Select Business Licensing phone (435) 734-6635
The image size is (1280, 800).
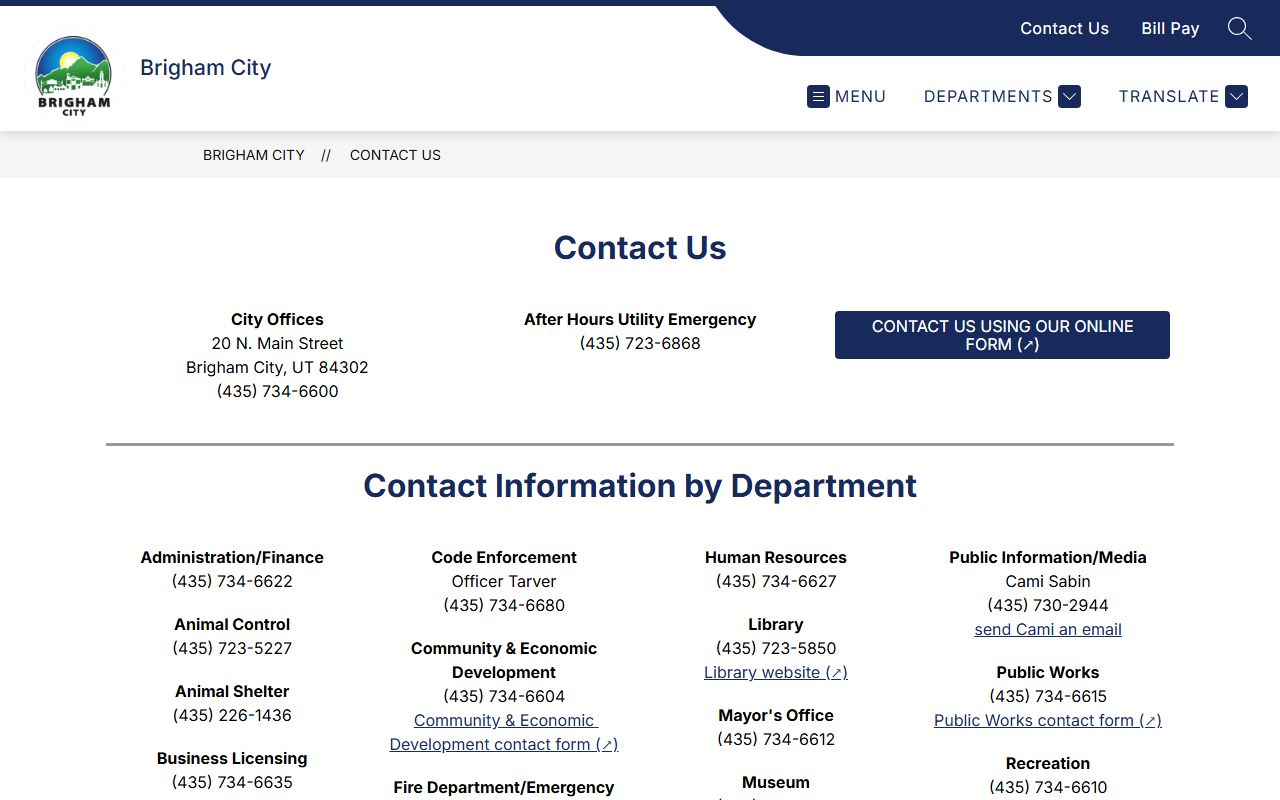[x=232, y=782]
